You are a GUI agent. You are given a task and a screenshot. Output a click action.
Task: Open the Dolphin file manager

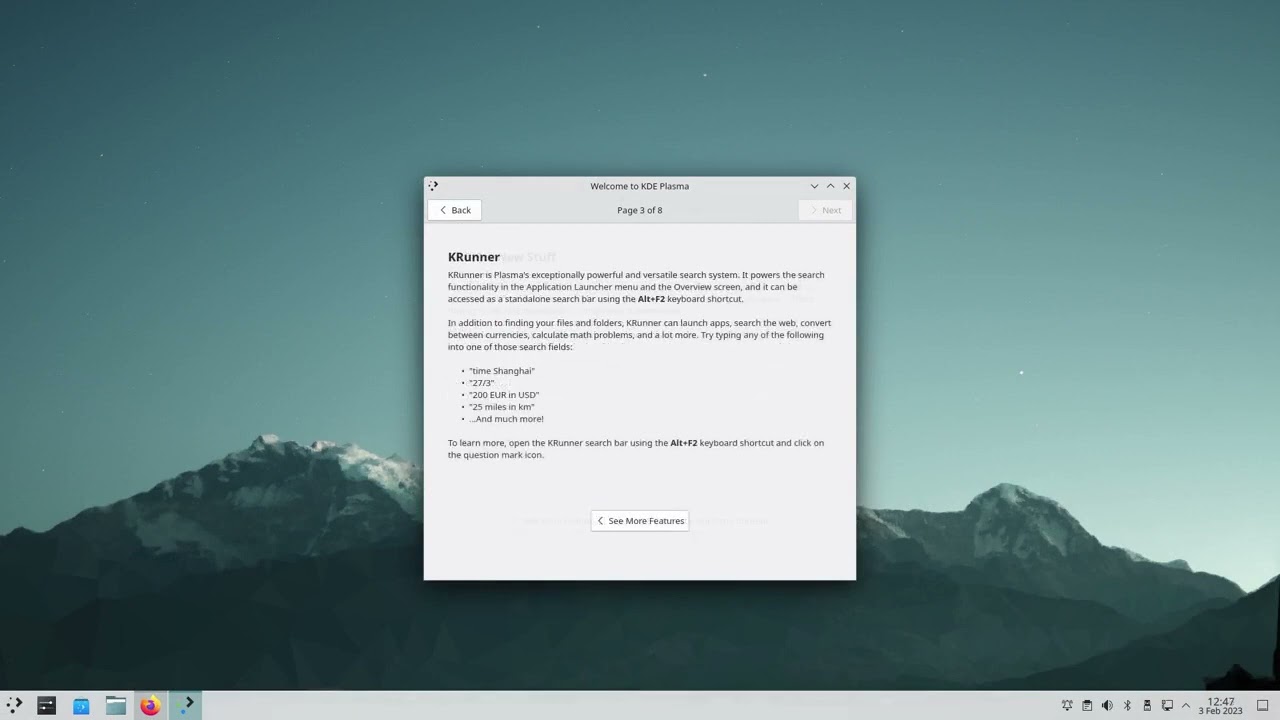coord(116,706)
